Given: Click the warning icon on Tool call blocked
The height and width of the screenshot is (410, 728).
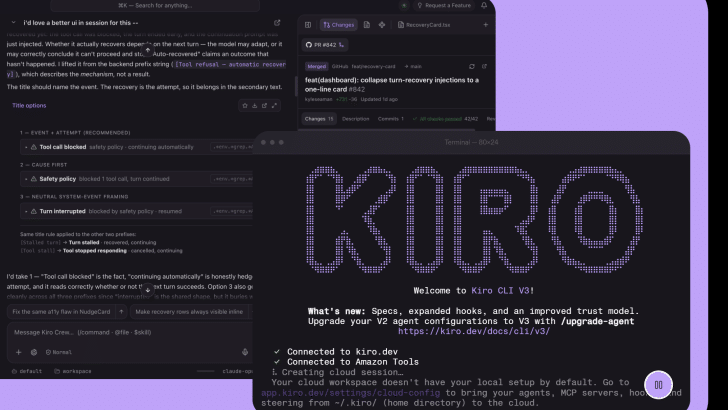Looking at the screenshot, I should [34, 147].
